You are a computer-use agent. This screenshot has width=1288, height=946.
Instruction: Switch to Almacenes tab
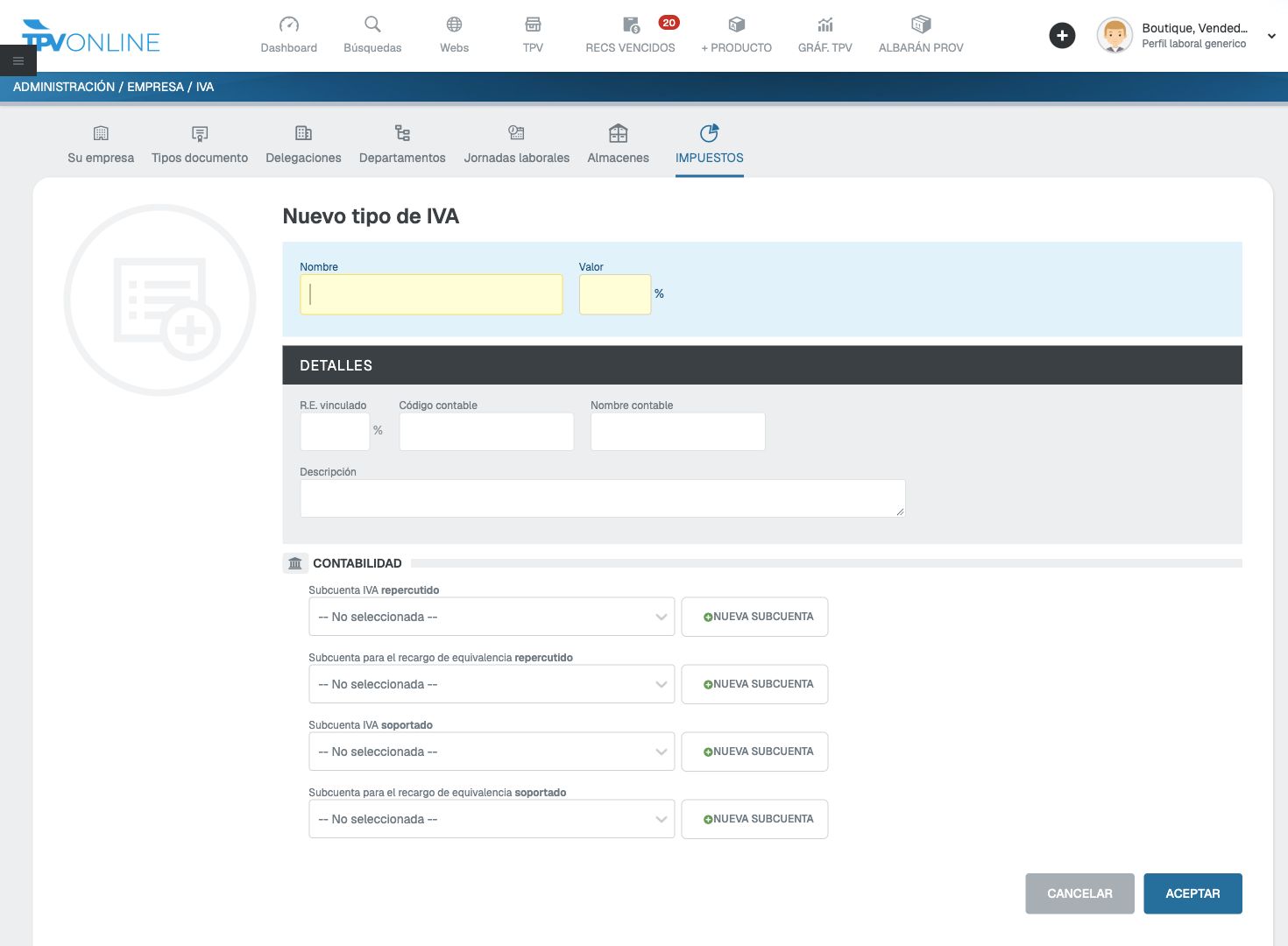tap(618, 145)
